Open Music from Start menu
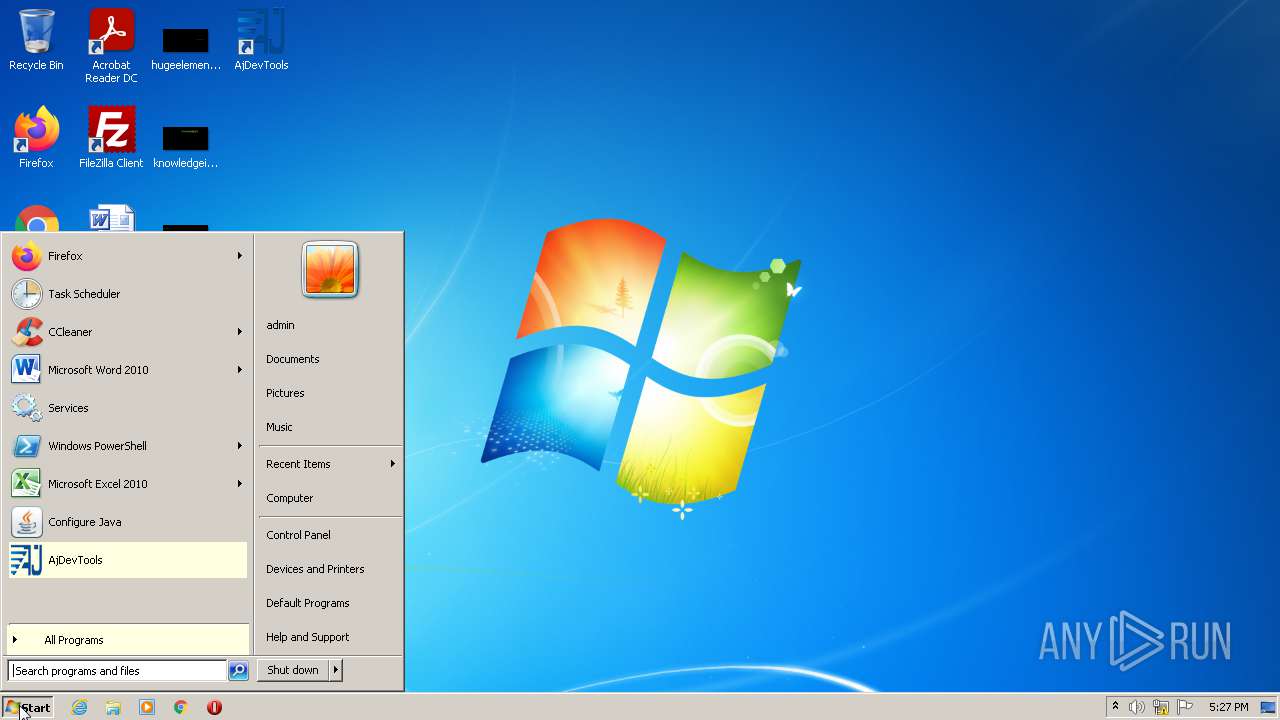This screenshot has height=720, width=1280. tap(330, 427)
